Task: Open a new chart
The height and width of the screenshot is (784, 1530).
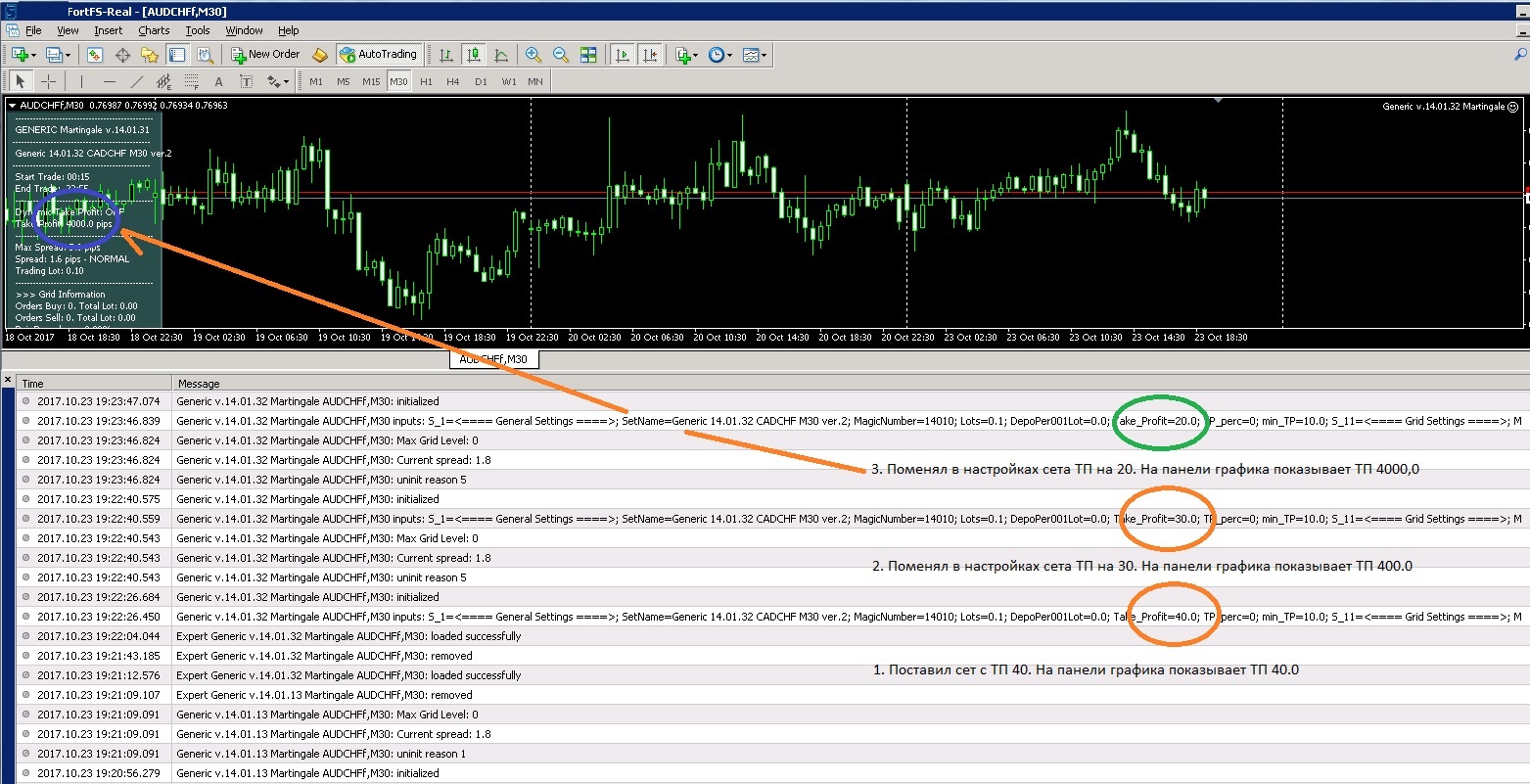Action: coord(20,55)
